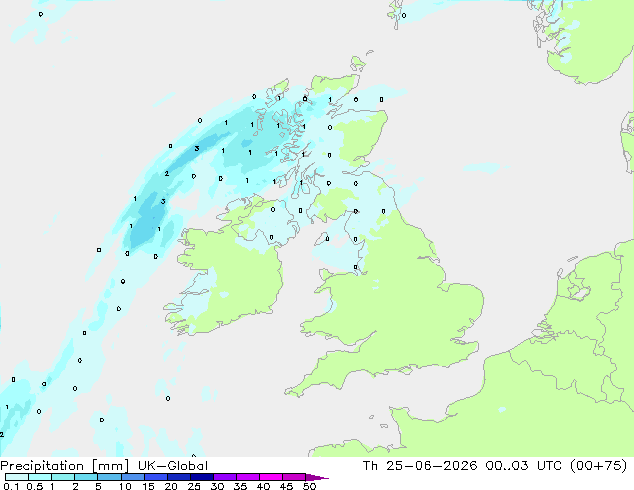The height and width of the screenshot is (490, 634).
Task: Click the '35' legend label
Action: tap(240, 486)
